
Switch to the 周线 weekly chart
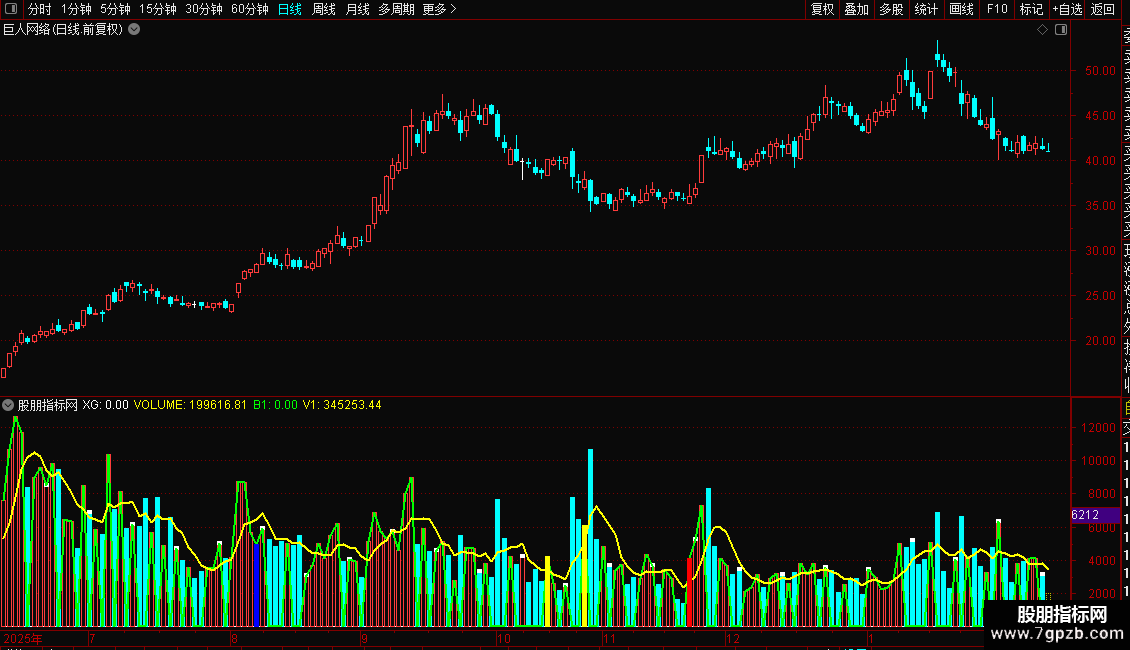pos(324,9)
